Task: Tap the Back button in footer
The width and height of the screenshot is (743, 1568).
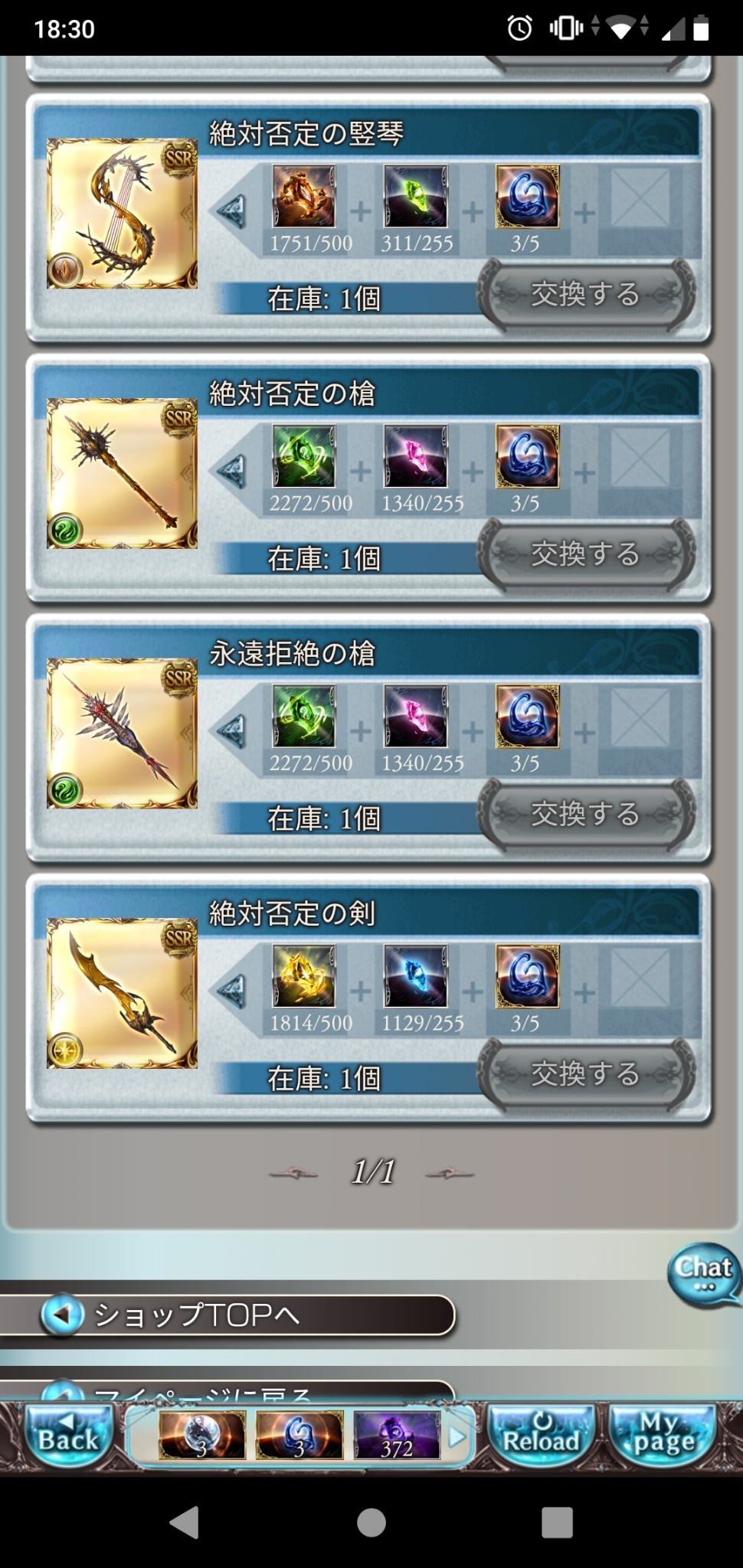Action: click(x=68, y=1435)
